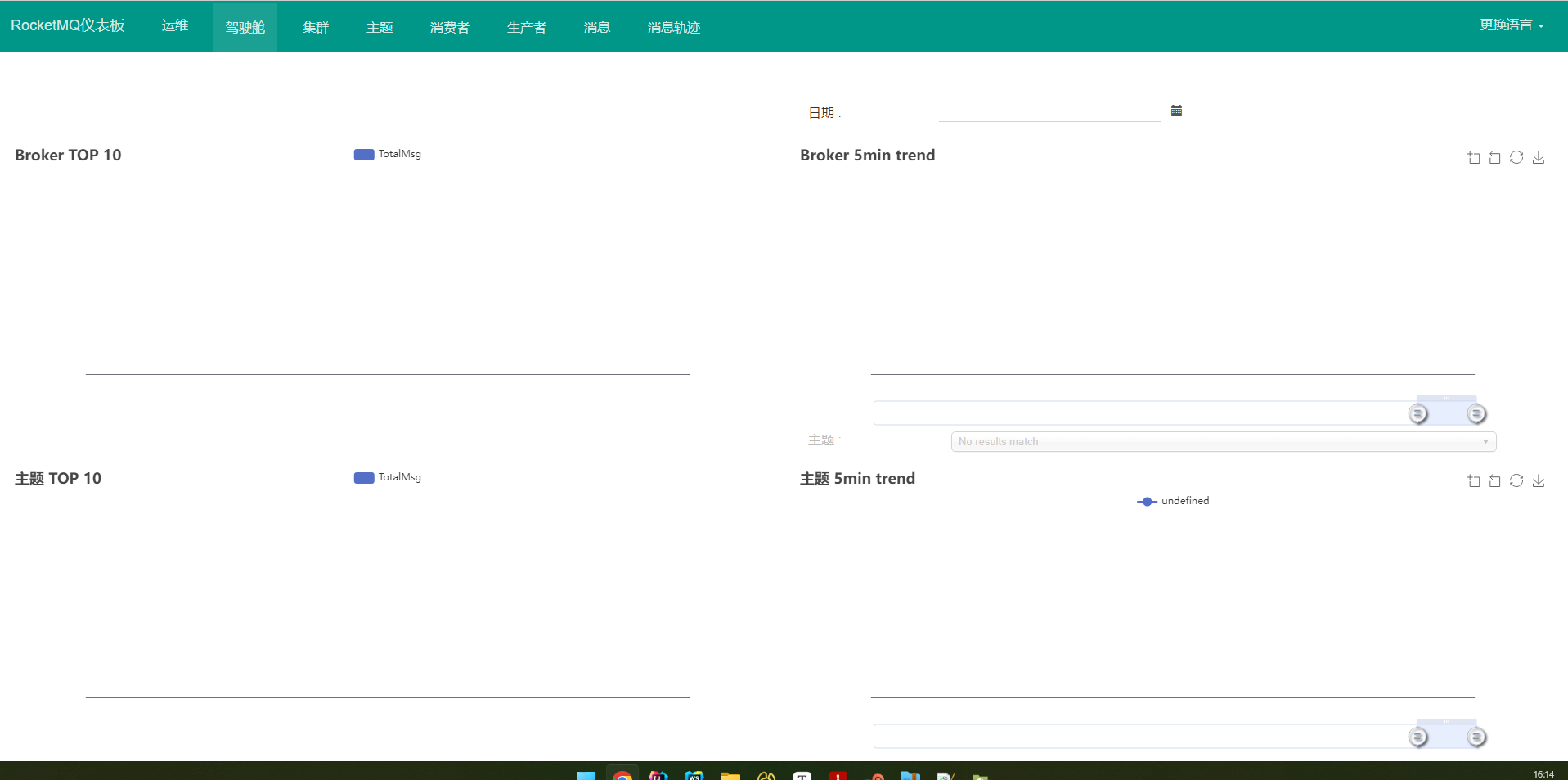This screenshot has width=1568, height=780.
Task: Toggle TotalMsg legend in 主题 TOP 10
Action: coord(388,477)
